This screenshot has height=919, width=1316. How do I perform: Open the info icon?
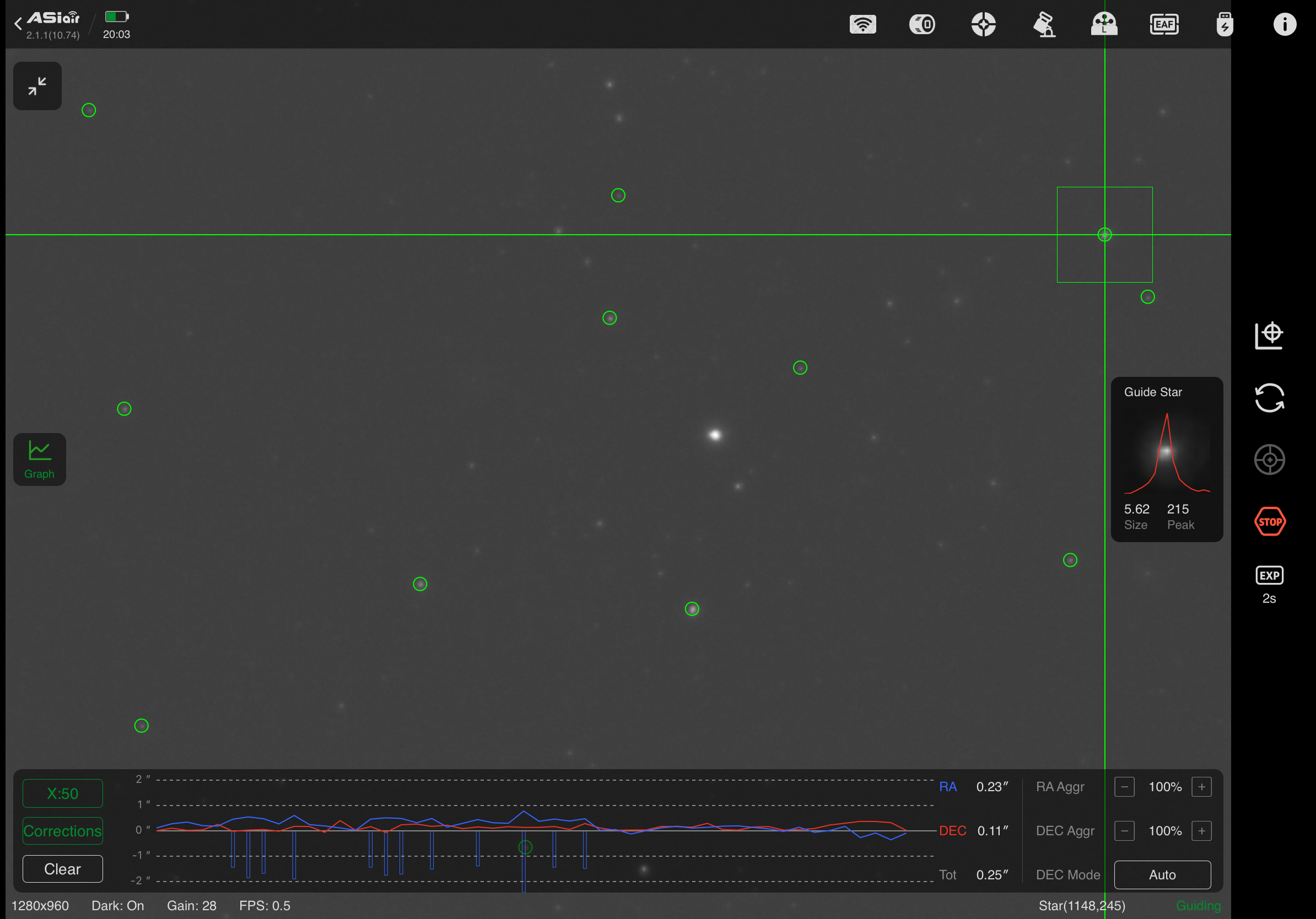pyautogui.click(x=1285, y=25)
